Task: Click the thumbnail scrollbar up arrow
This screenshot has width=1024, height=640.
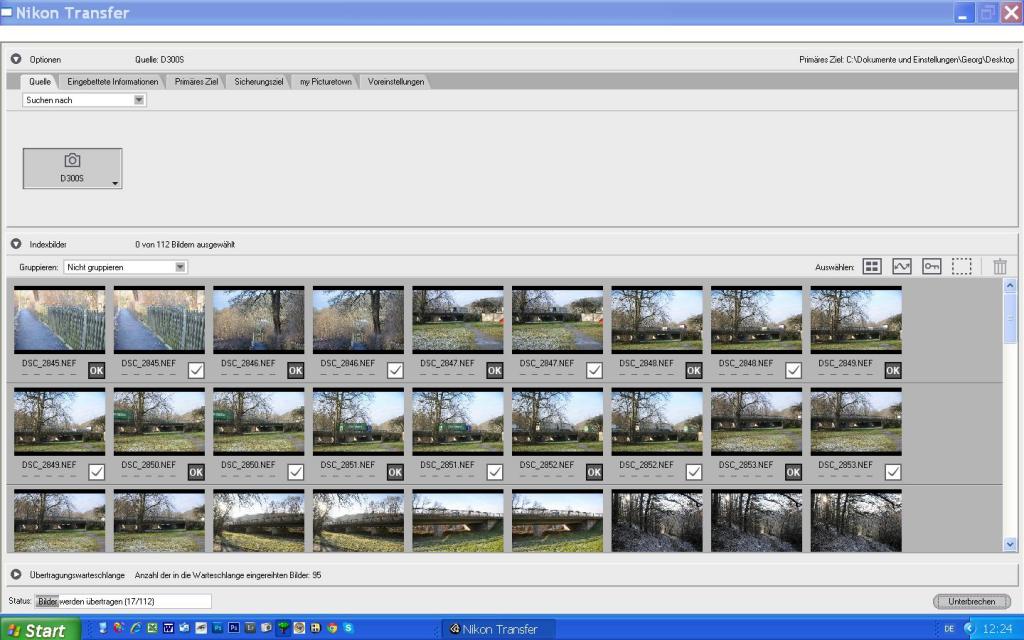Action: 1010,285
